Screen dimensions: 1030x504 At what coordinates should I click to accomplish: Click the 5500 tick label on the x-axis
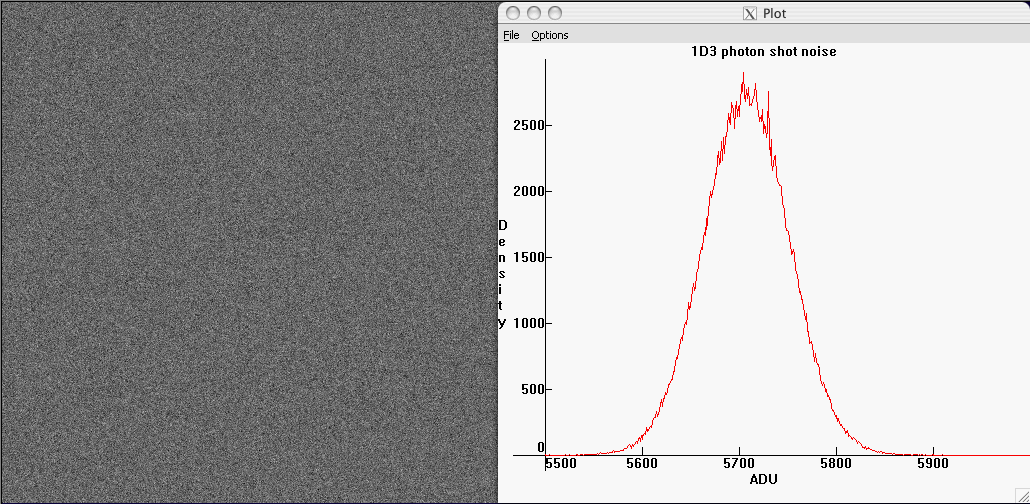(x=561, y=464)
